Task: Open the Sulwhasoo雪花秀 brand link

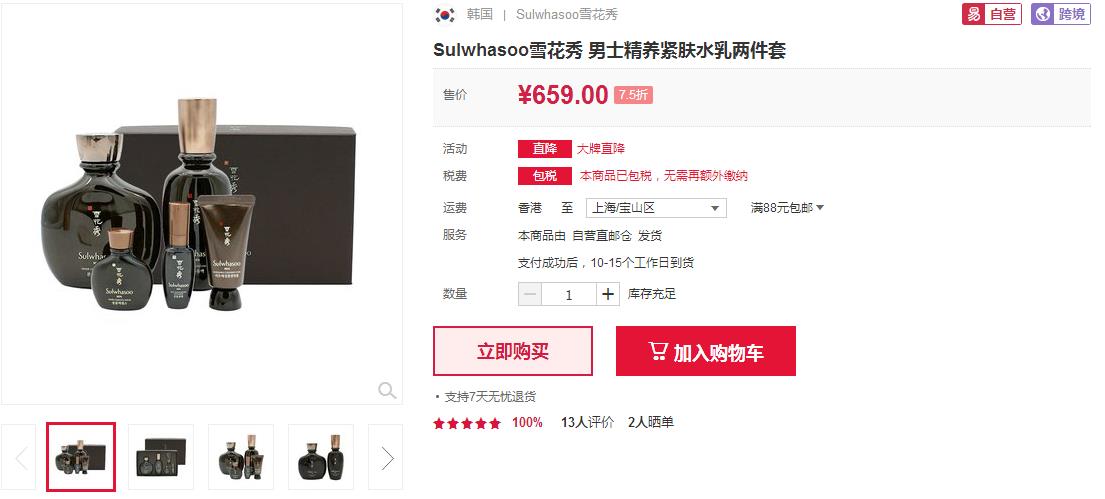Action: [567, 15]
